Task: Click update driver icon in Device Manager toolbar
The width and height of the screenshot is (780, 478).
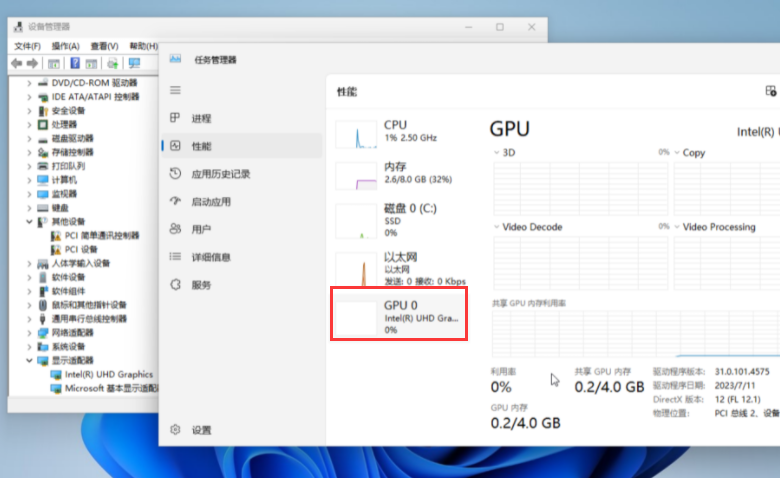Action: point(113,63)
